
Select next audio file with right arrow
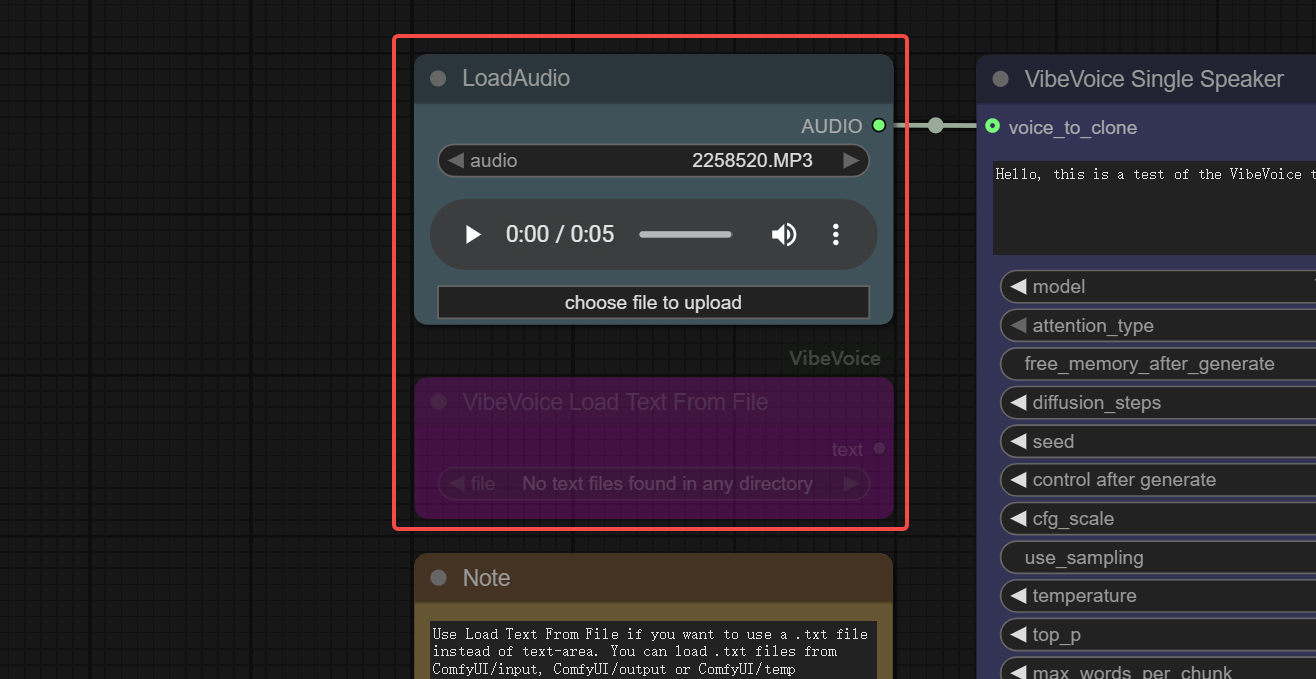click(x=851, y=160)
